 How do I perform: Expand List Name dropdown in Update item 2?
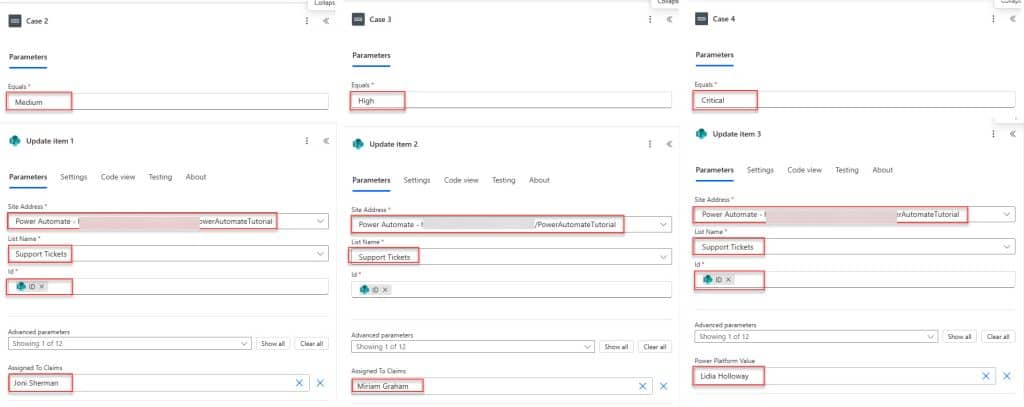pos(664,257)
